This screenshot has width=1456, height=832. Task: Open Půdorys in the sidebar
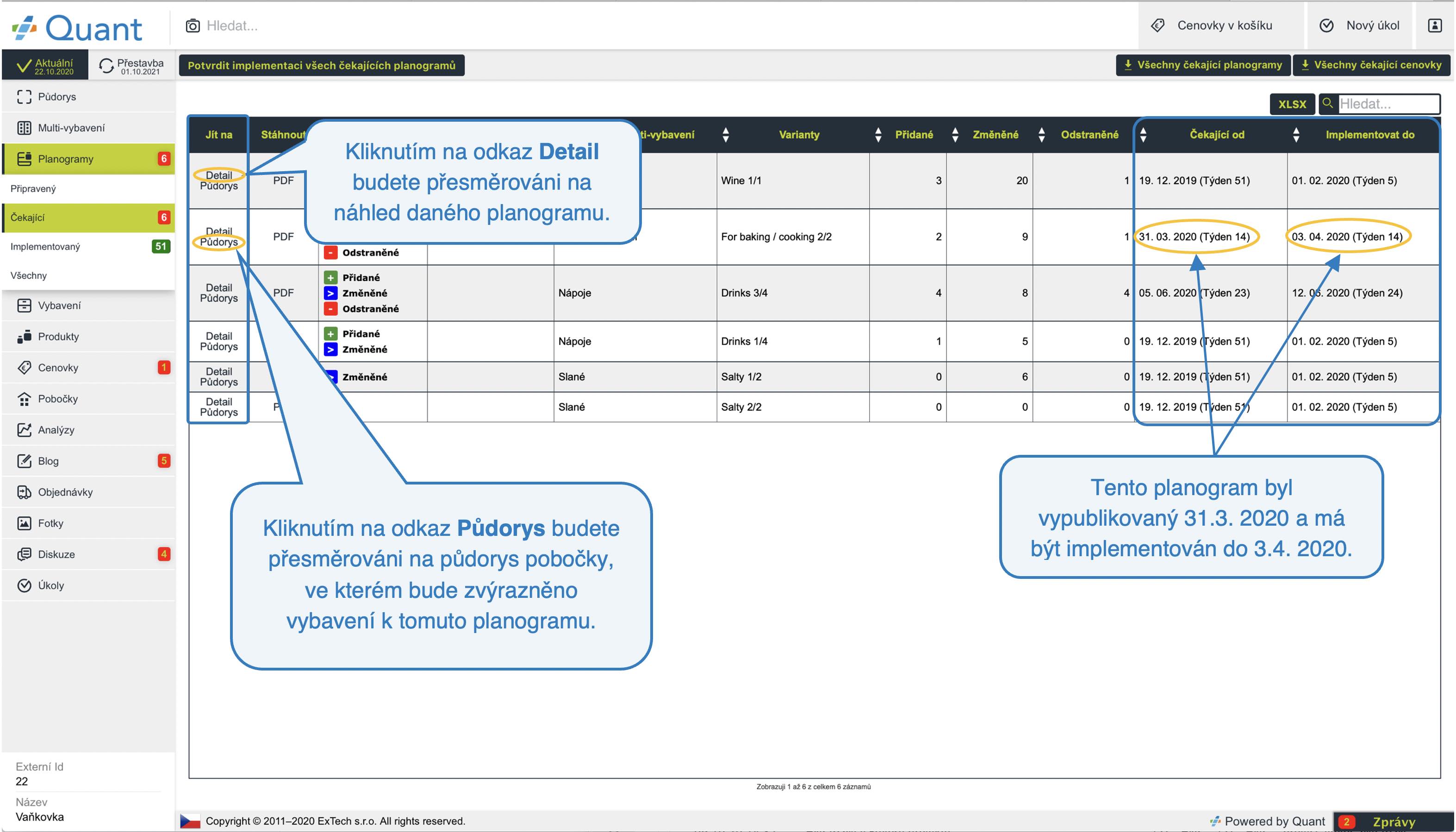56,97
